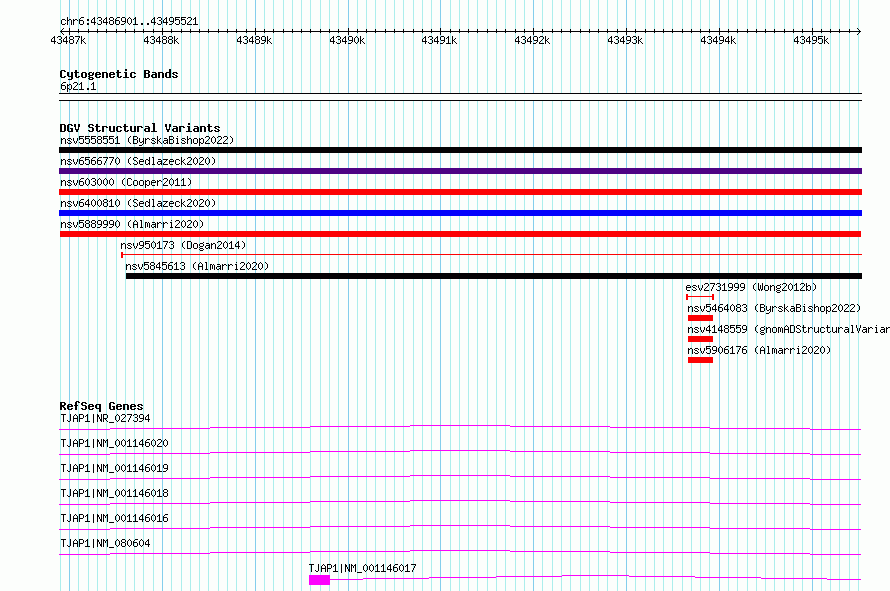Select the 43492k ruler tick label

[x=532, y=40]
